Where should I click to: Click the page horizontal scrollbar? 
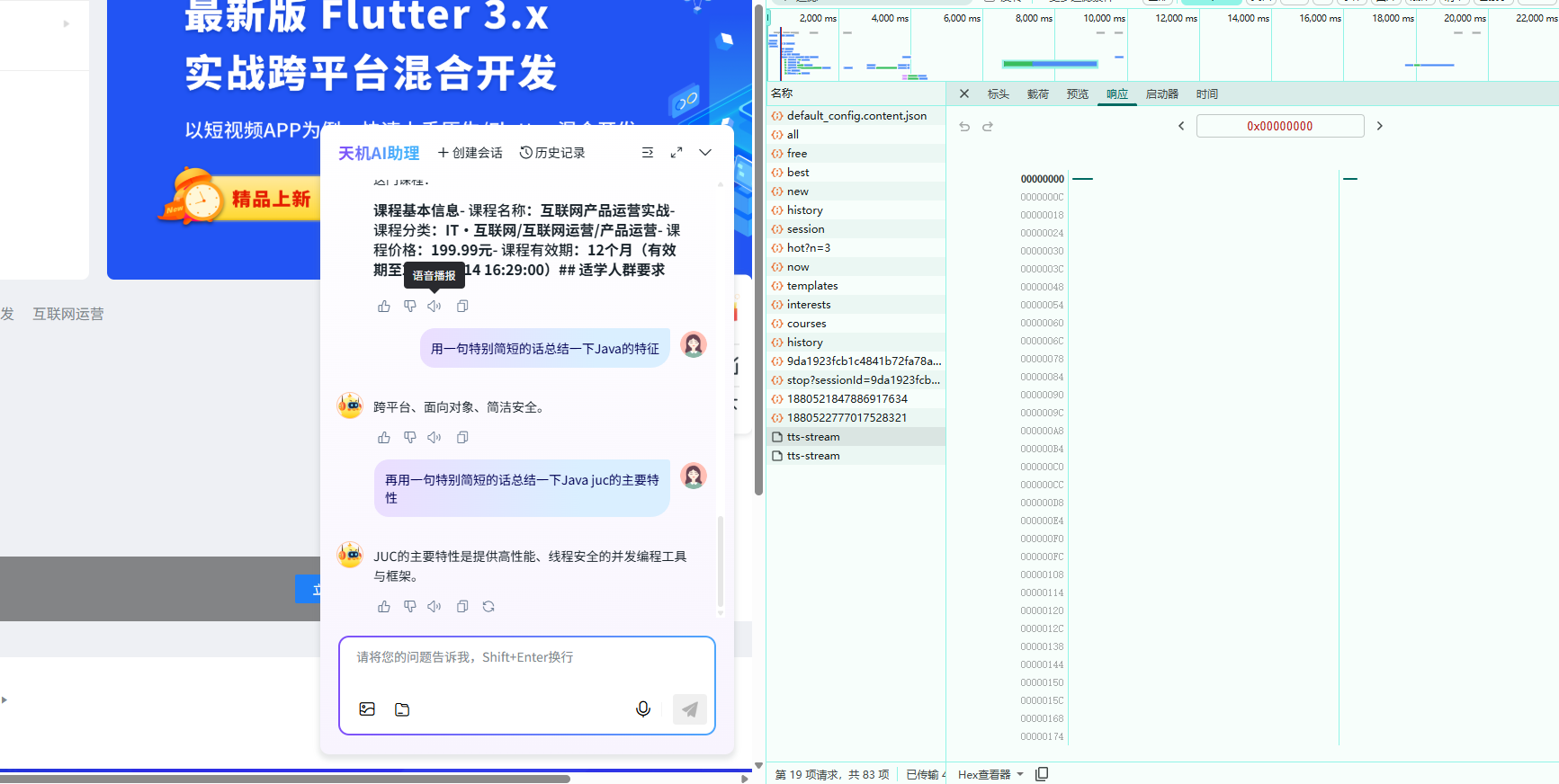285,779
